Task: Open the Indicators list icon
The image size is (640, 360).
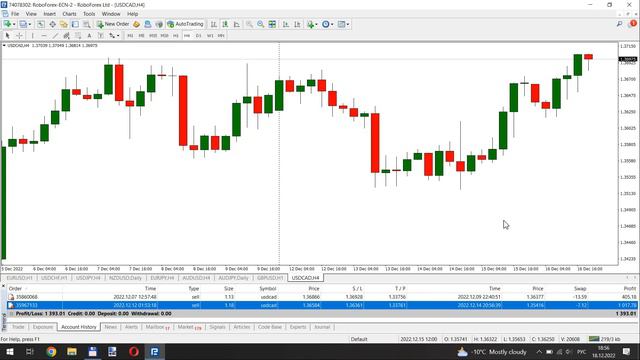Action: point(311,24)
